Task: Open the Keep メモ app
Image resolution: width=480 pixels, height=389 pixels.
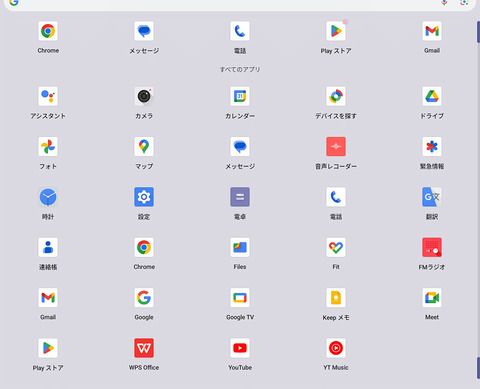Action: [336, 298]
